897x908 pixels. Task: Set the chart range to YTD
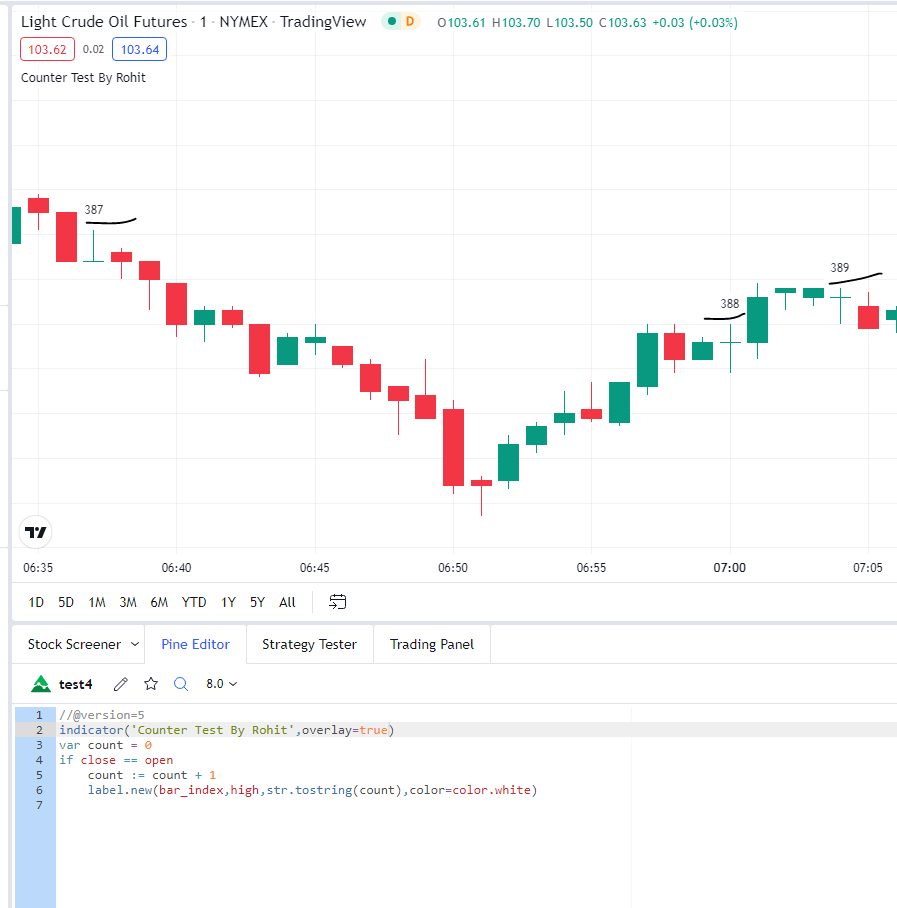tap(194, 602)
